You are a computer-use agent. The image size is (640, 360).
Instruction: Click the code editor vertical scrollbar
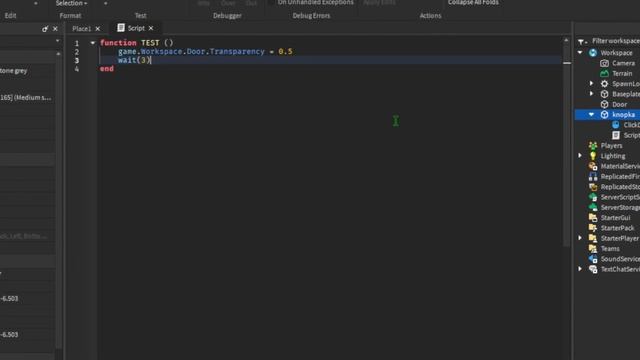[x=567, y=142]
